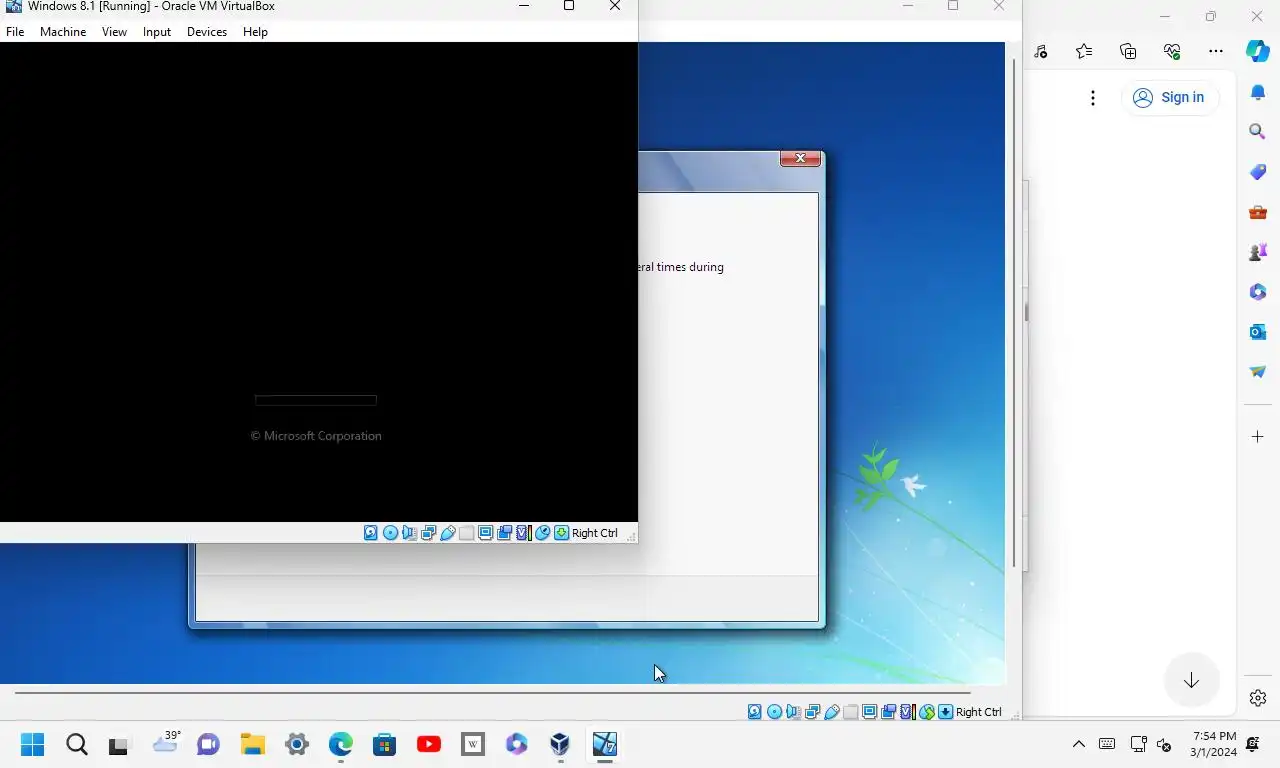
Task: Open the Machine menu in VirtualBox
Action: (x=63, y=32)
